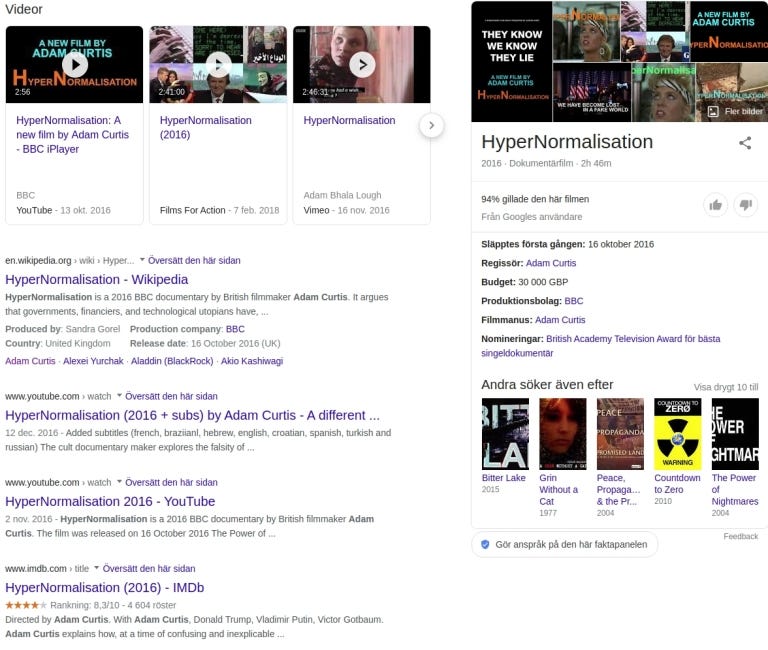Open Akio Kashiwagi sitelink

coord(252,361)
